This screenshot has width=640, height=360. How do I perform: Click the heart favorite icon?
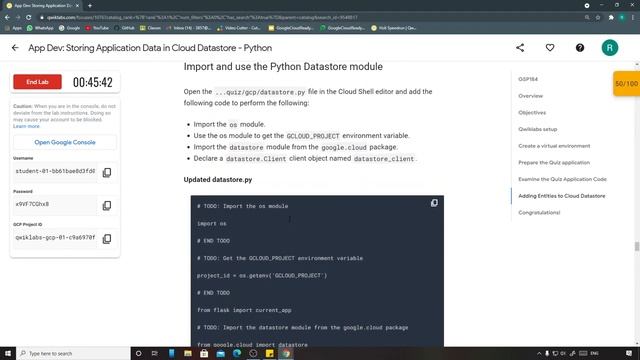(550, 48)
